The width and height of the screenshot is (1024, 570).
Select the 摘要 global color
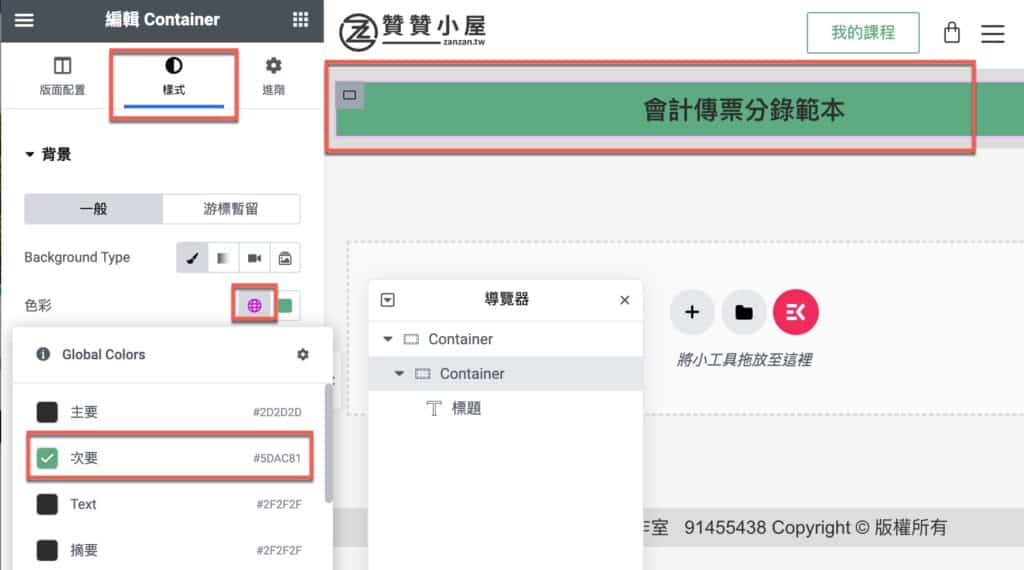(169, 550)
